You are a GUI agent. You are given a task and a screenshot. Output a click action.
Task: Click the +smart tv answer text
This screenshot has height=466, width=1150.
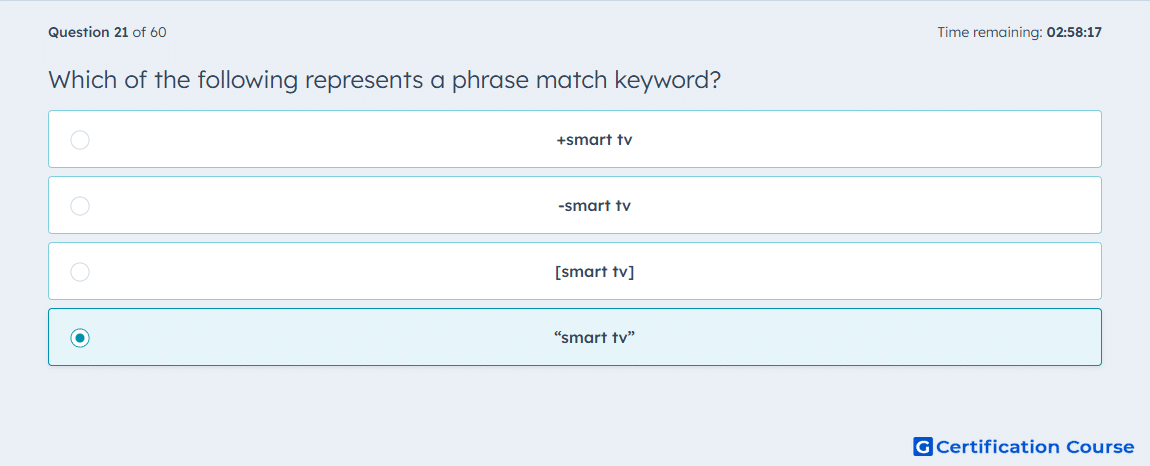point(594,139)
